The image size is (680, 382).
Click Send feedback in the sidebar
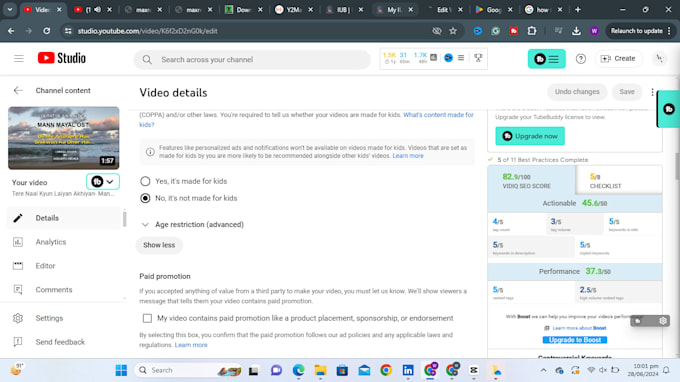tap(64, 342)
